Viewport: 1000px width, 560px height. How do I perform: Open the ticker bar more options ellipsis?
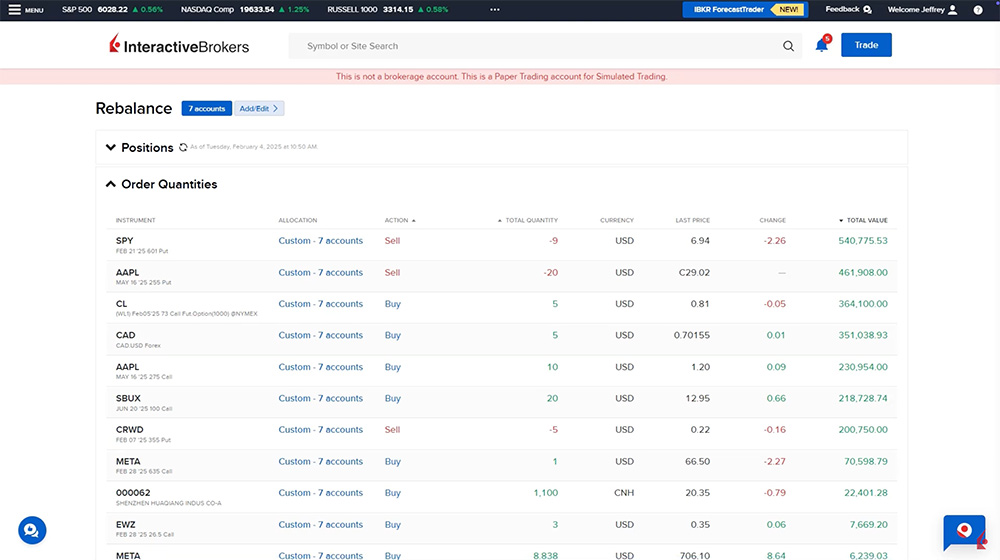pyautogui.click(x=494, y=10)
